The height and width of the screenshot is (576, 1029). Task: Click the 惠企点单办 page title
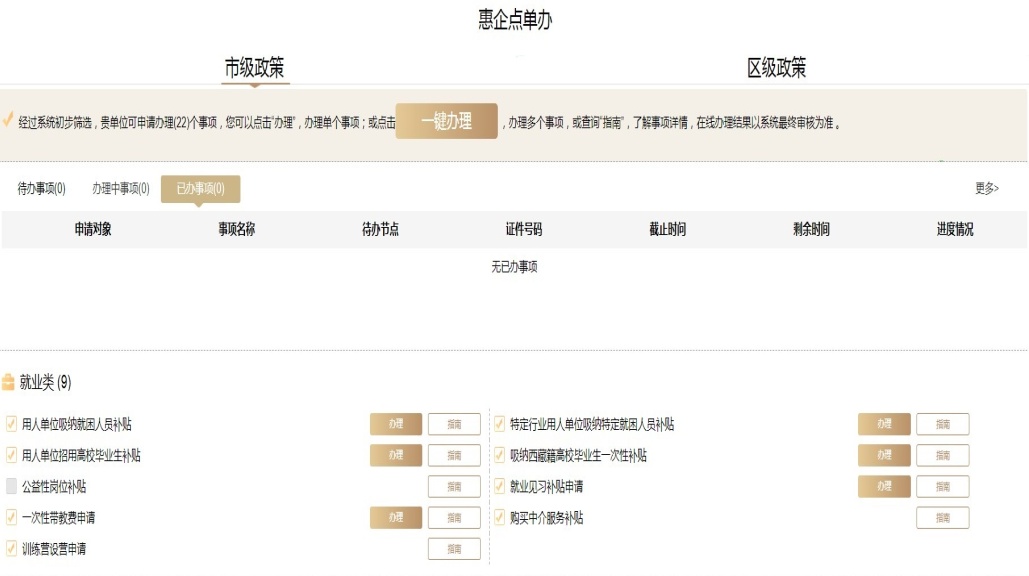[515, 19]
